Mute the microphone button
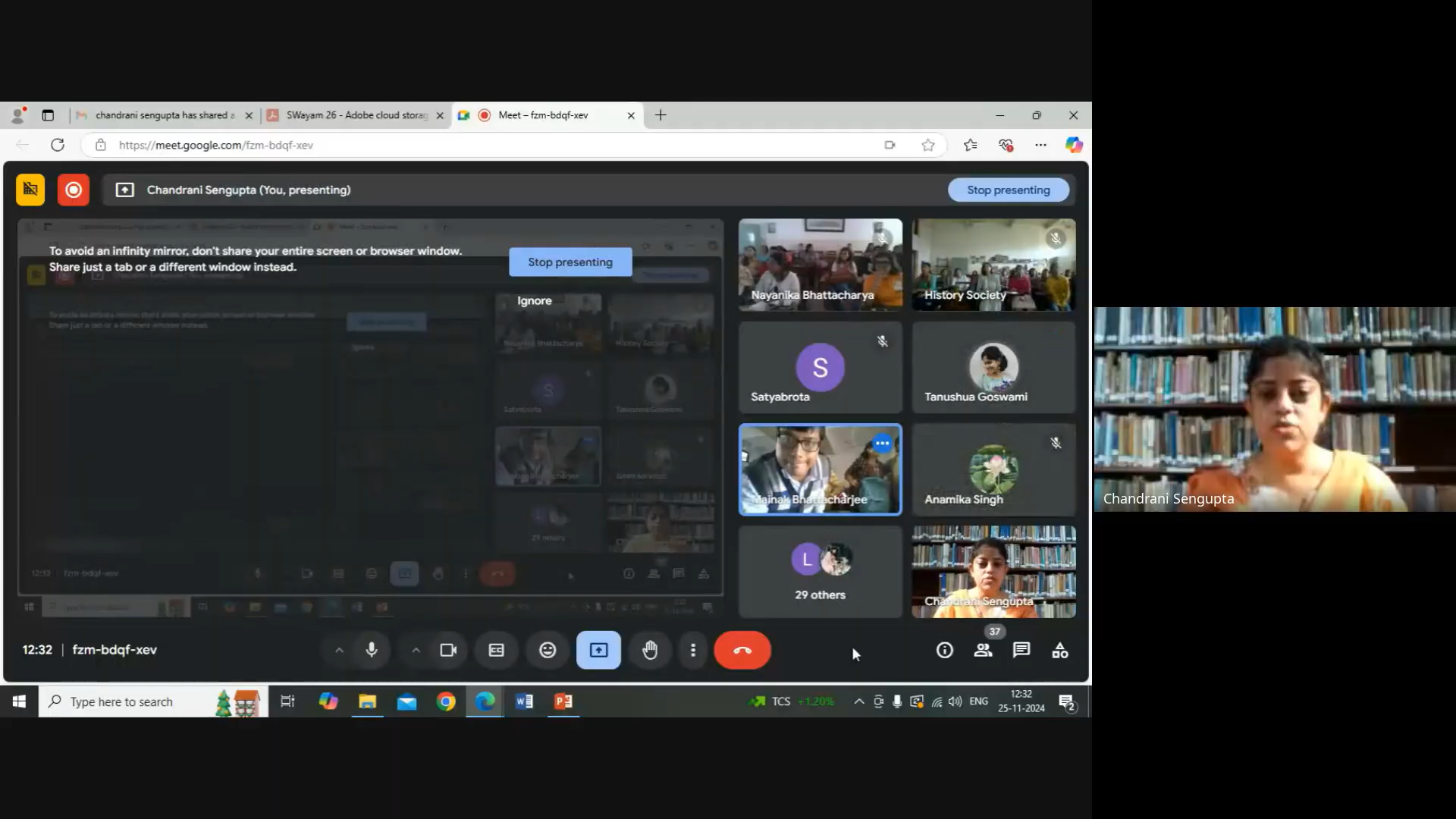This screenshot has height=819, width=1456. pos(372,651)
